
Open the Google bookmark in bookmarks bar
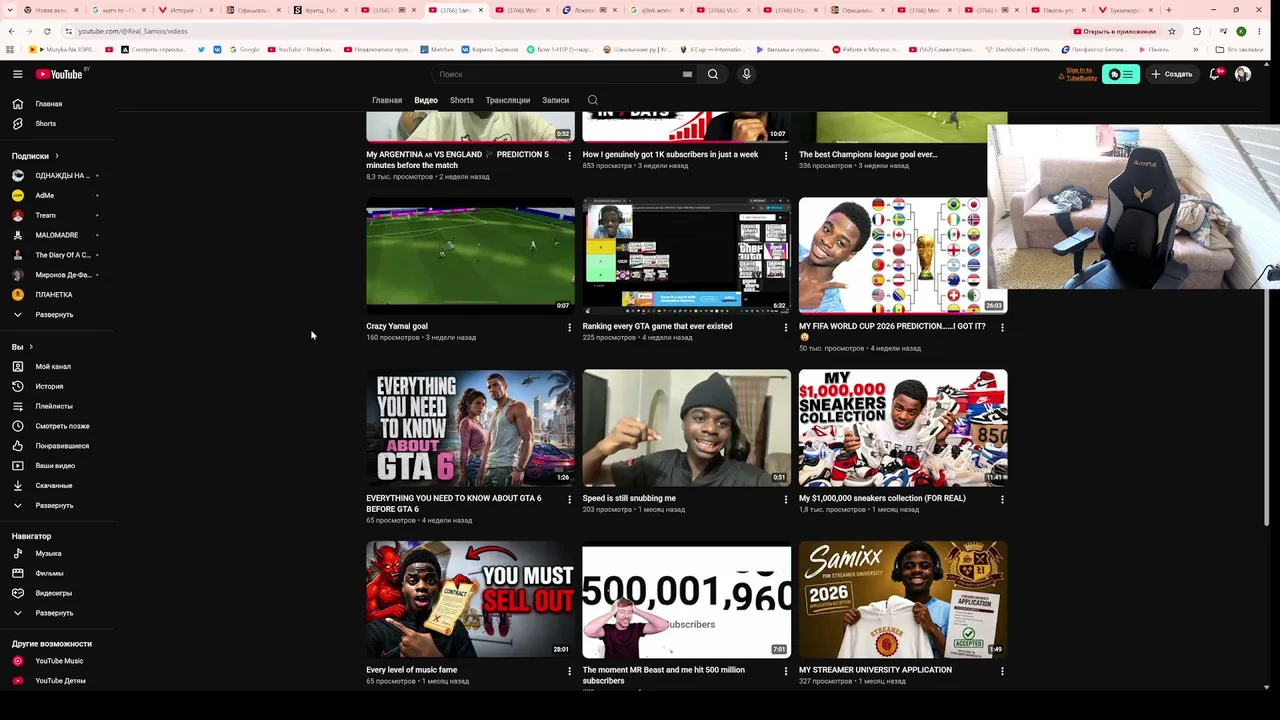tap(244, 49)
